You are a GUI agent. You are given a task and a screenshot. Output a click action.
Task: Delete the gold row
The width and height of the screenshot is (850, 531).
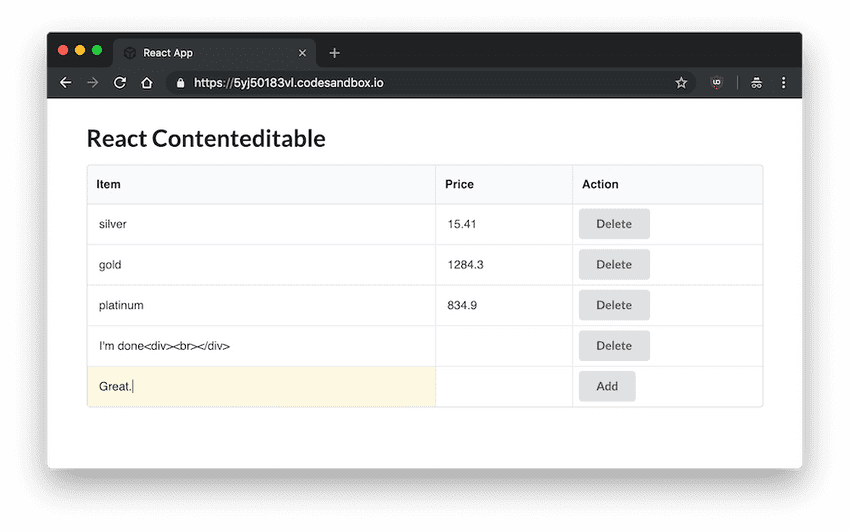pos(613,265)
